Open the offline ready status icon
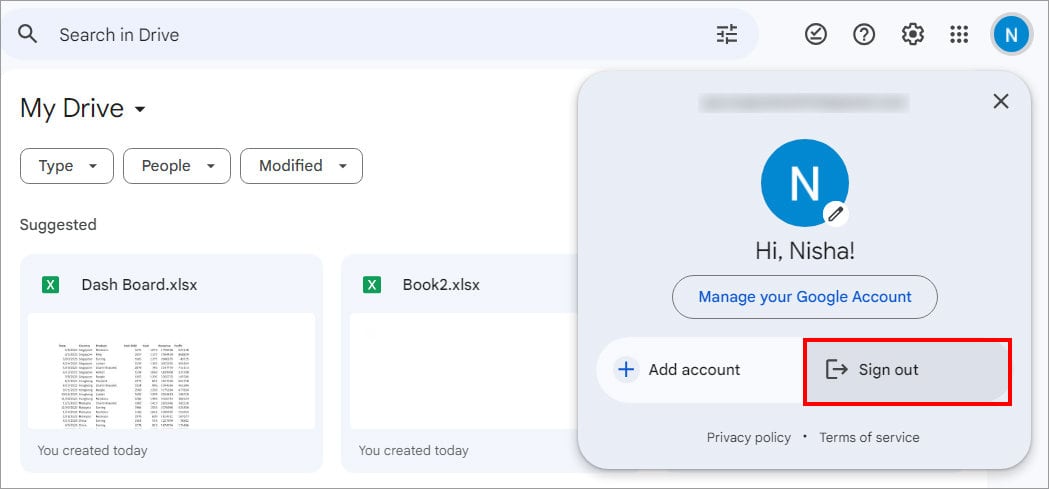The height and width of the screenshot is (489, 1049). pos(816,34)
